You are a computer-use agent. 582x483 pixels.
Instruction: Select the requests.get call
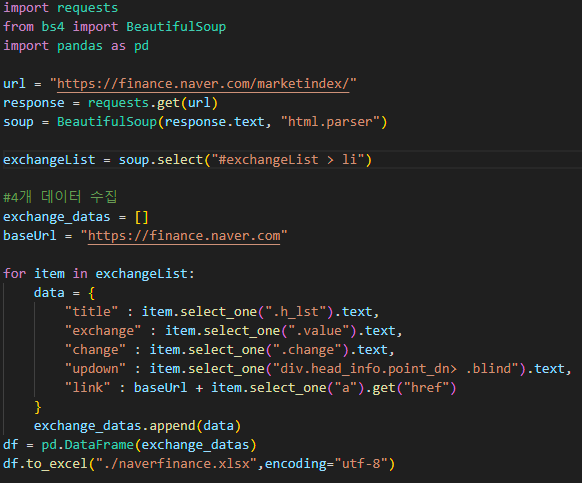click(x=153, y=103)
